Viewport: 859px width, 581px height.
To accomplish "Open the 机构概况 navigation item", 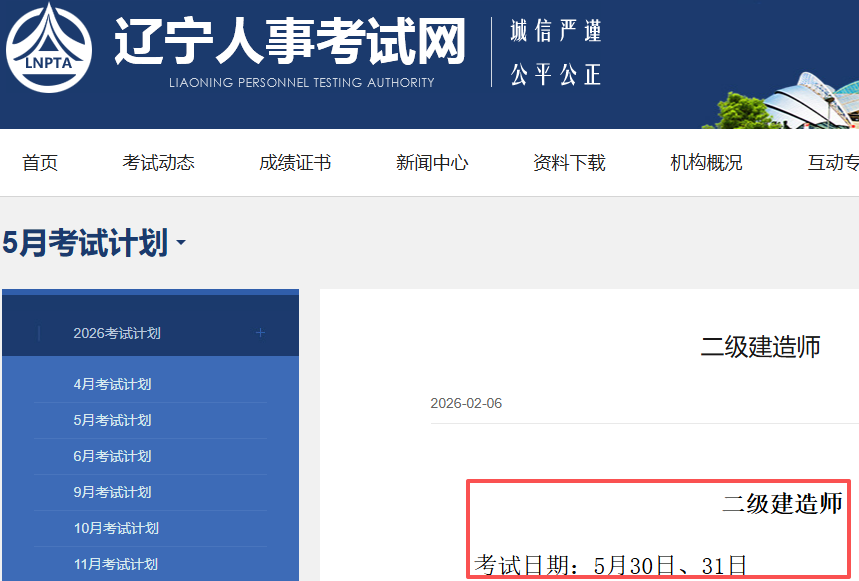I will (x=706, y=163).
